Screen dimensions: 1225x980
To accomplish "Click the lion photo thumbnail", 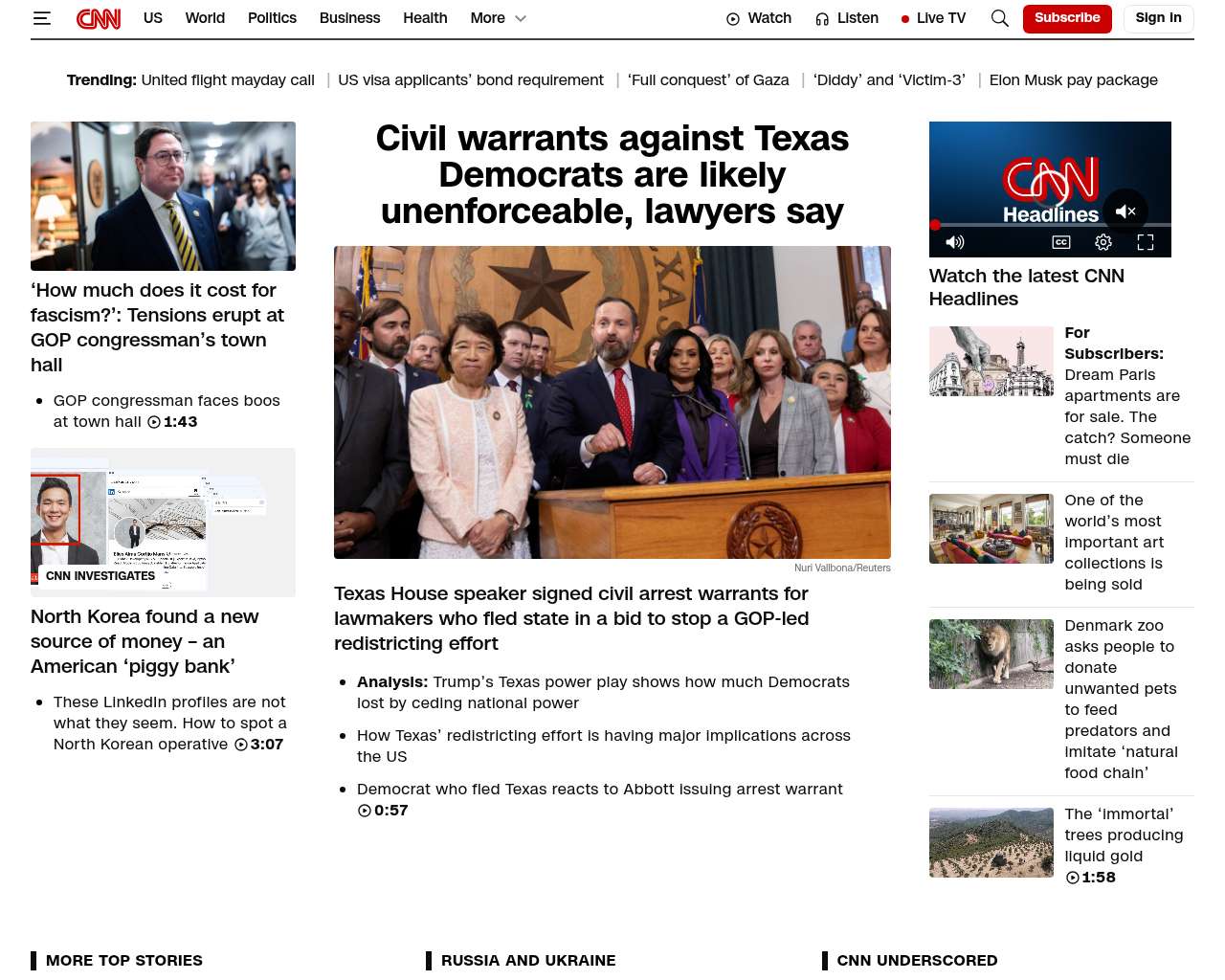I will (x=991, y=654).
